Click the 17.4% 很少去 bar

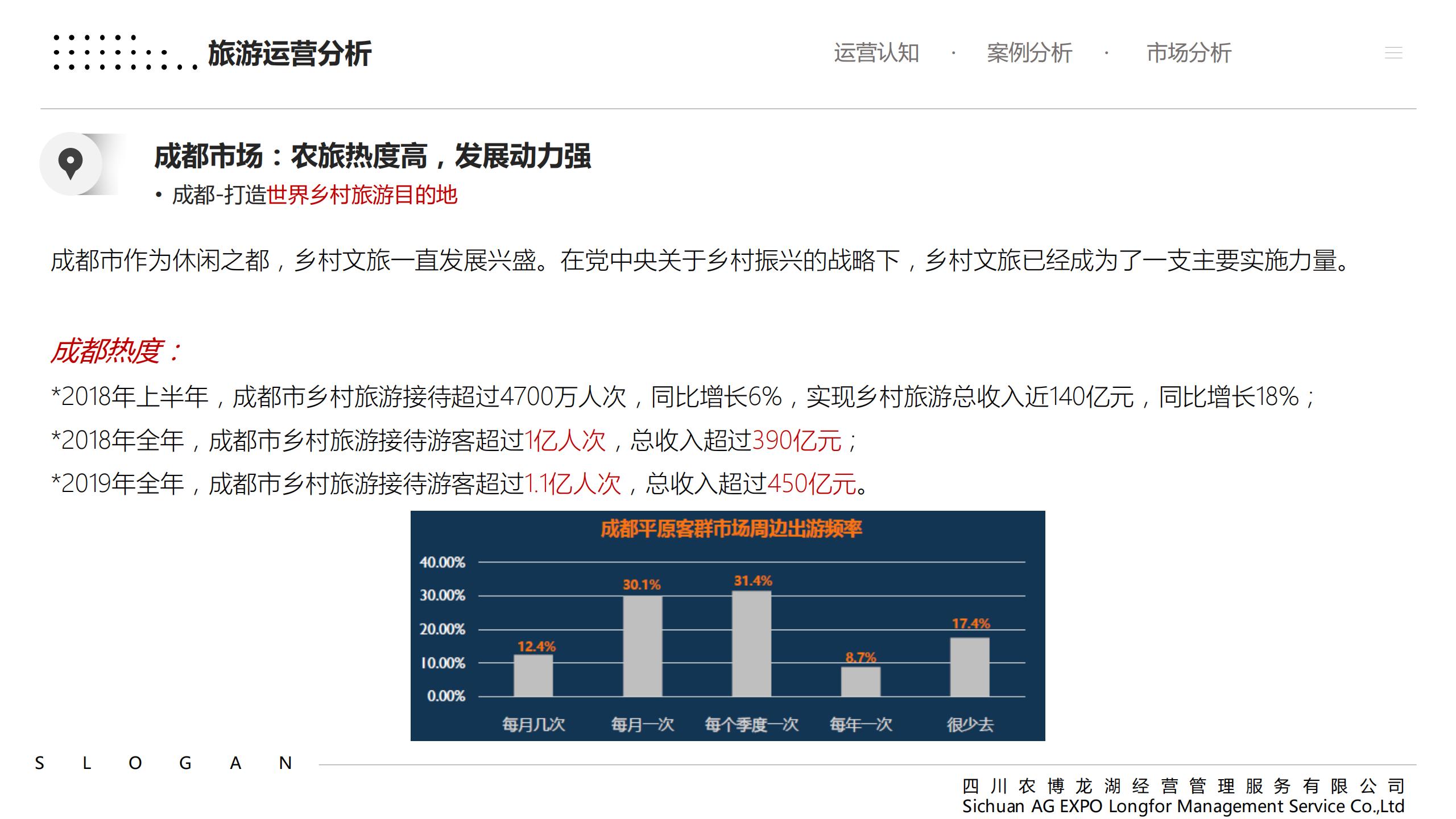coord(970,667)
